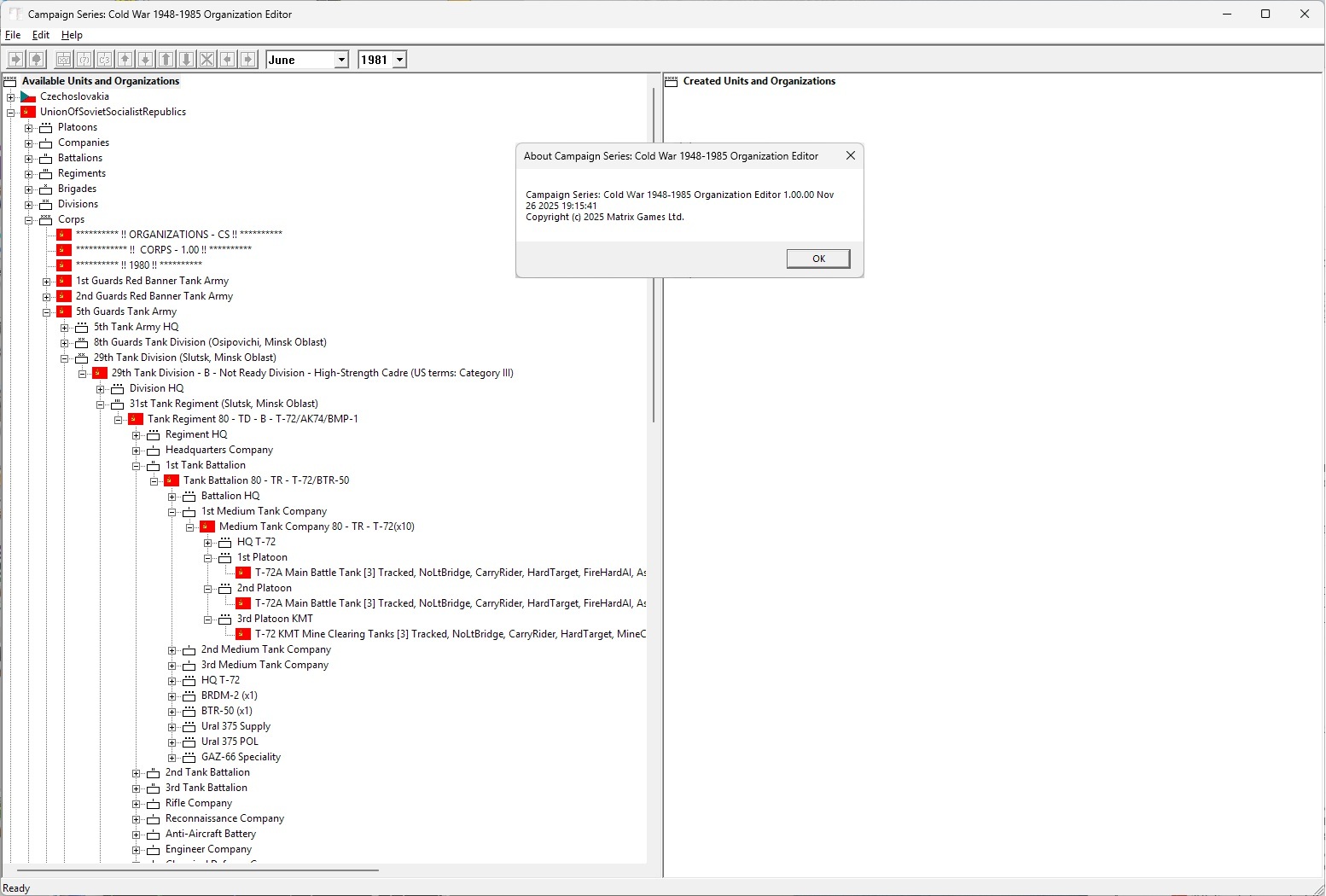This screenshot has width=1326, height=896.
Task: Expand 2nd Guards Red Banner Tank Army
Action: click(x=46, y=297)
